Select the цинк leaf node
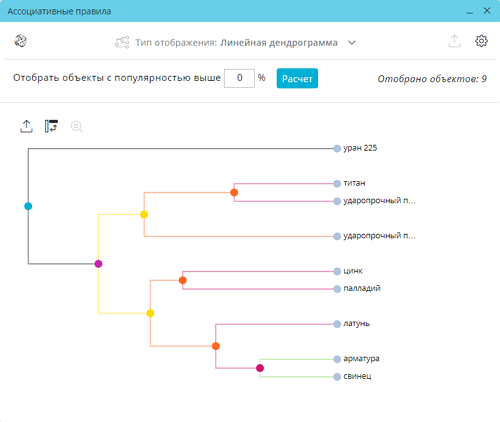 (x=337, y=271)
